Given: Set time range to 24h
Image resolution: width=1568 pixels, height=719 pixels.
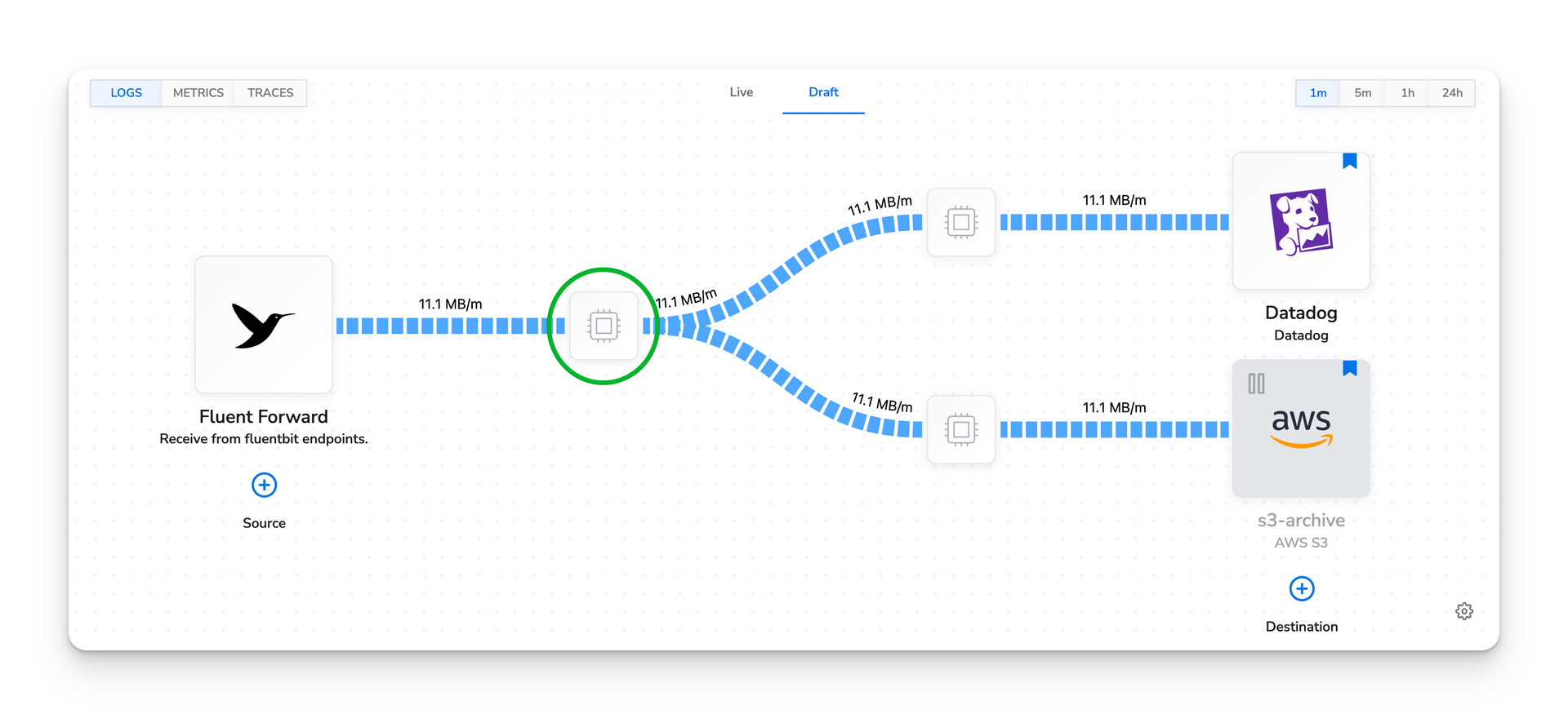Looking at the screenshot, I should (x=1452, y=93).
